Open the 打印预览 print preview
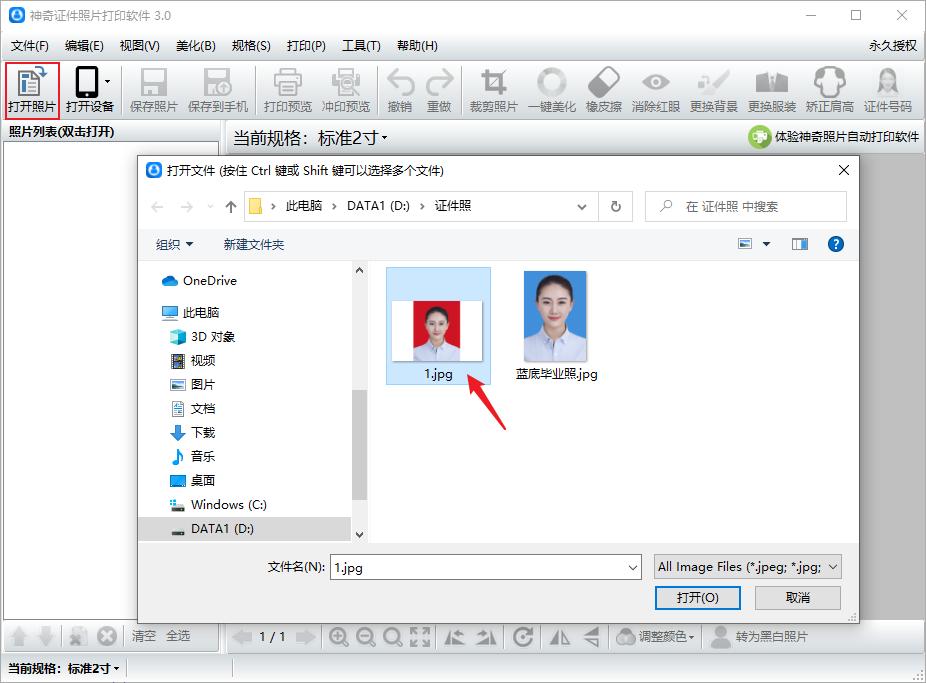Viewport: 926px width, 683px height. (289, 89)
